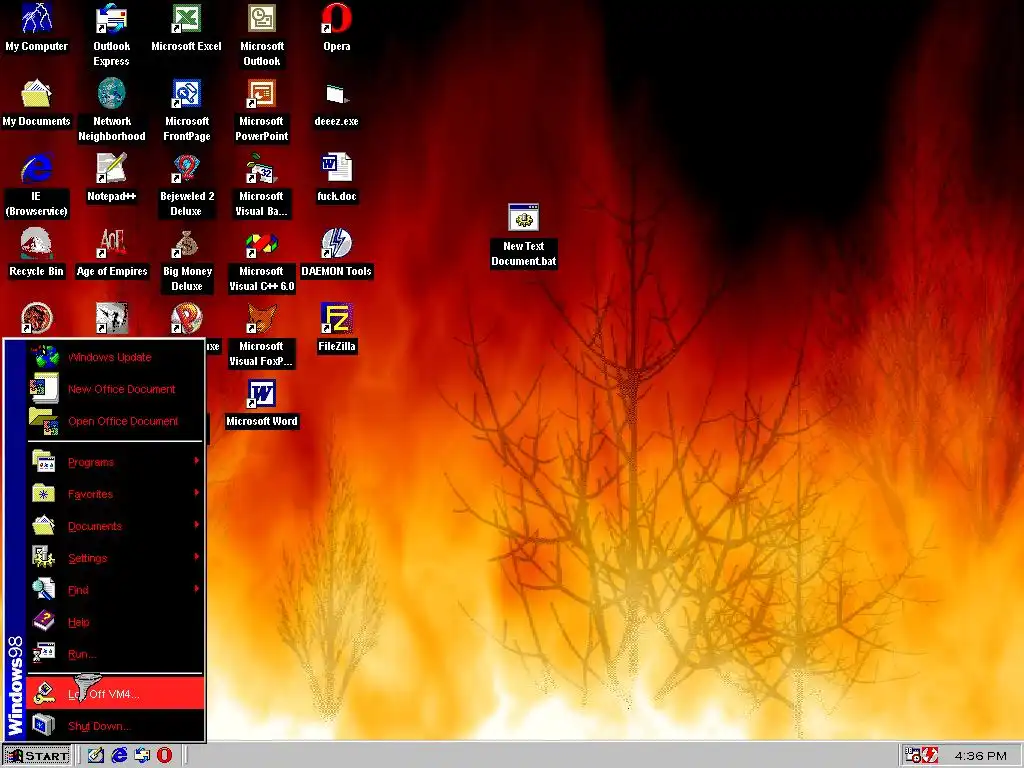Launch Internet Explorer from quick launch

pos(120,756)
